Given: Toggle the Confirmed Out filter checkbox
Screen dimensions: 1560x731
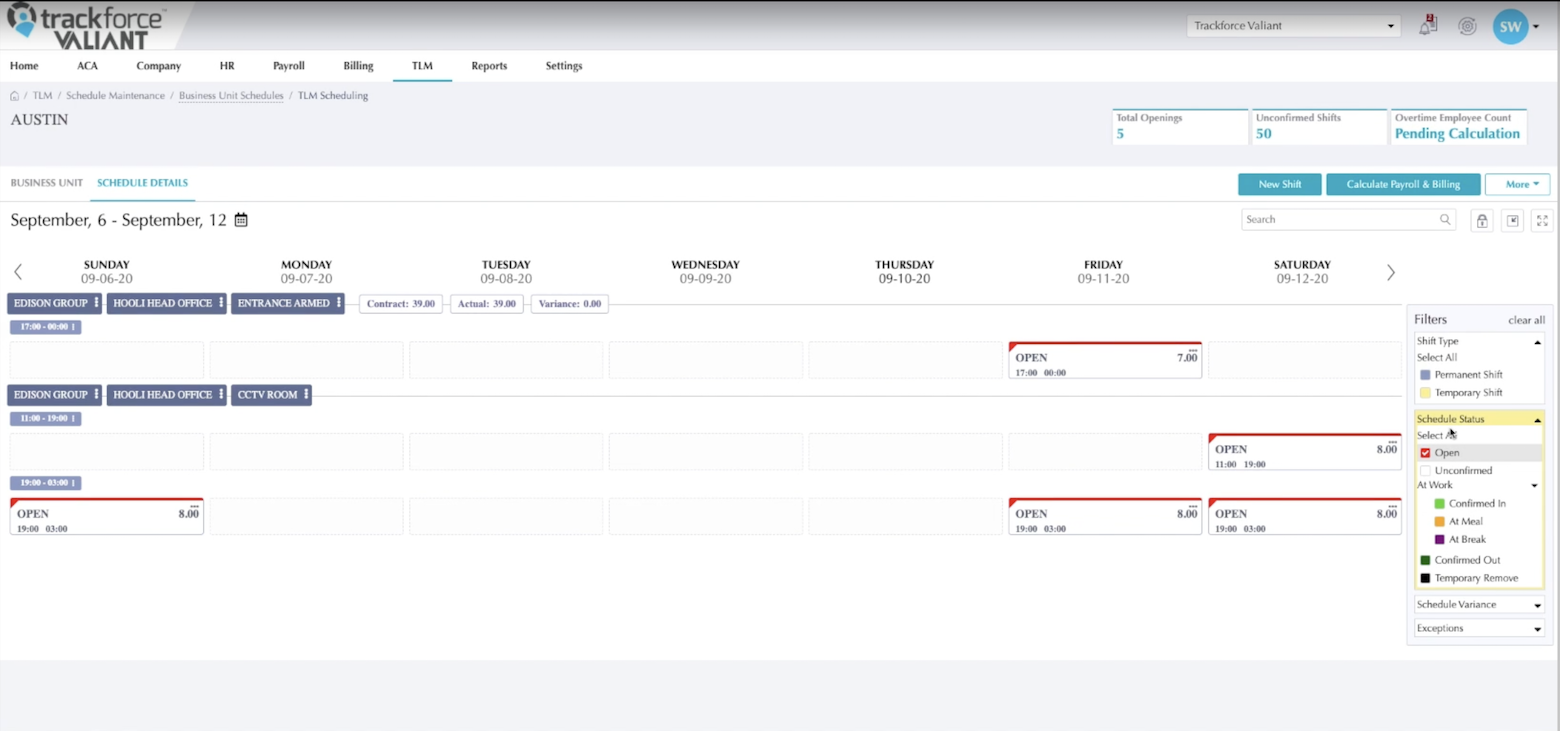Looking at the screenshot, I should point(1425,560).
